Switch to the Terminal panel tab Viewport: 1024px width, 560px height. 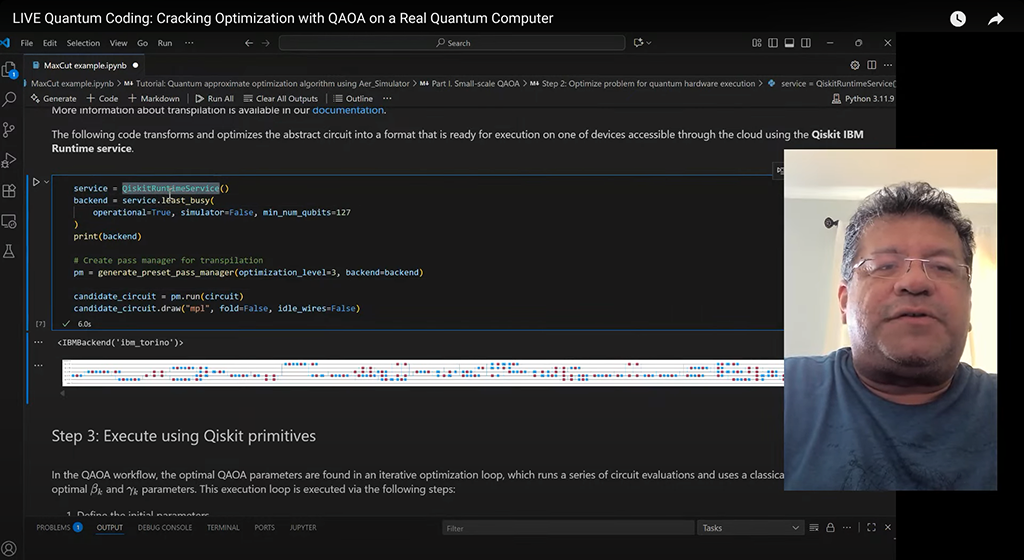pyautogui.click(x=223, y=528)
